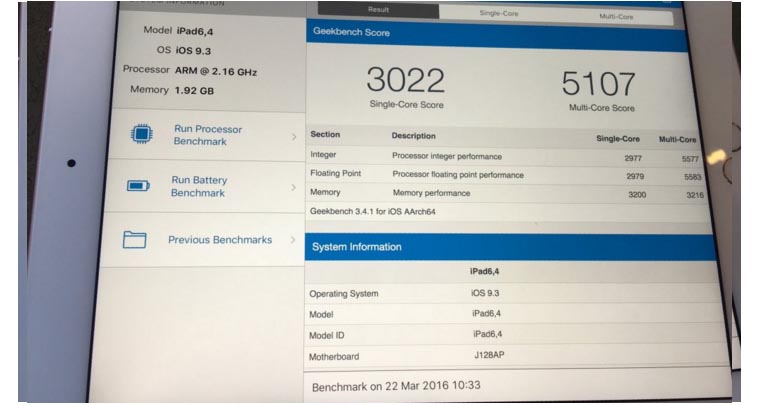The image size is (760, 405).
Task: Select the 3022 single-core score
Action: 405,80
